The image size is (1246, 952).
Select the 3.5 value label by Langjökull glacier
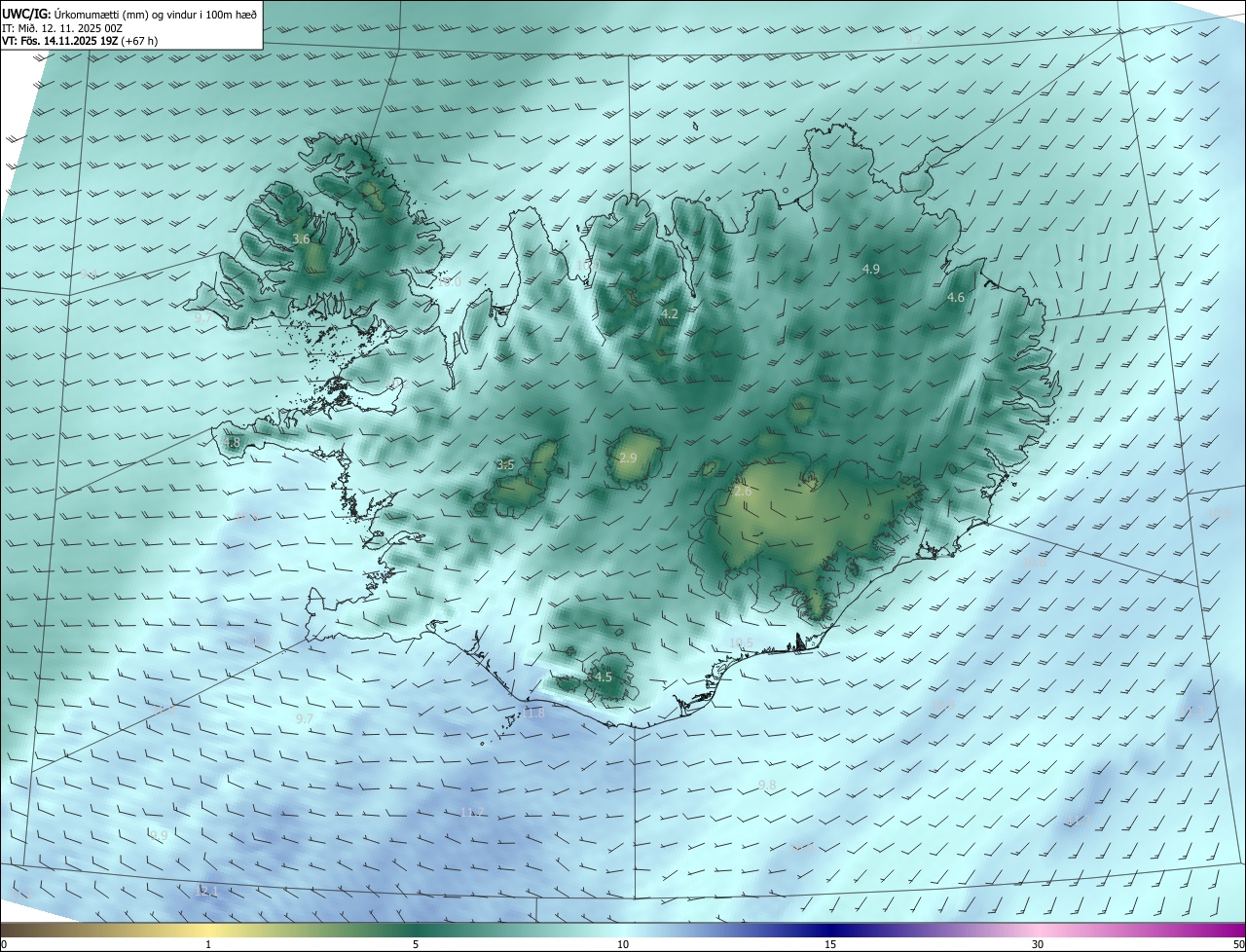click(505, 465)
